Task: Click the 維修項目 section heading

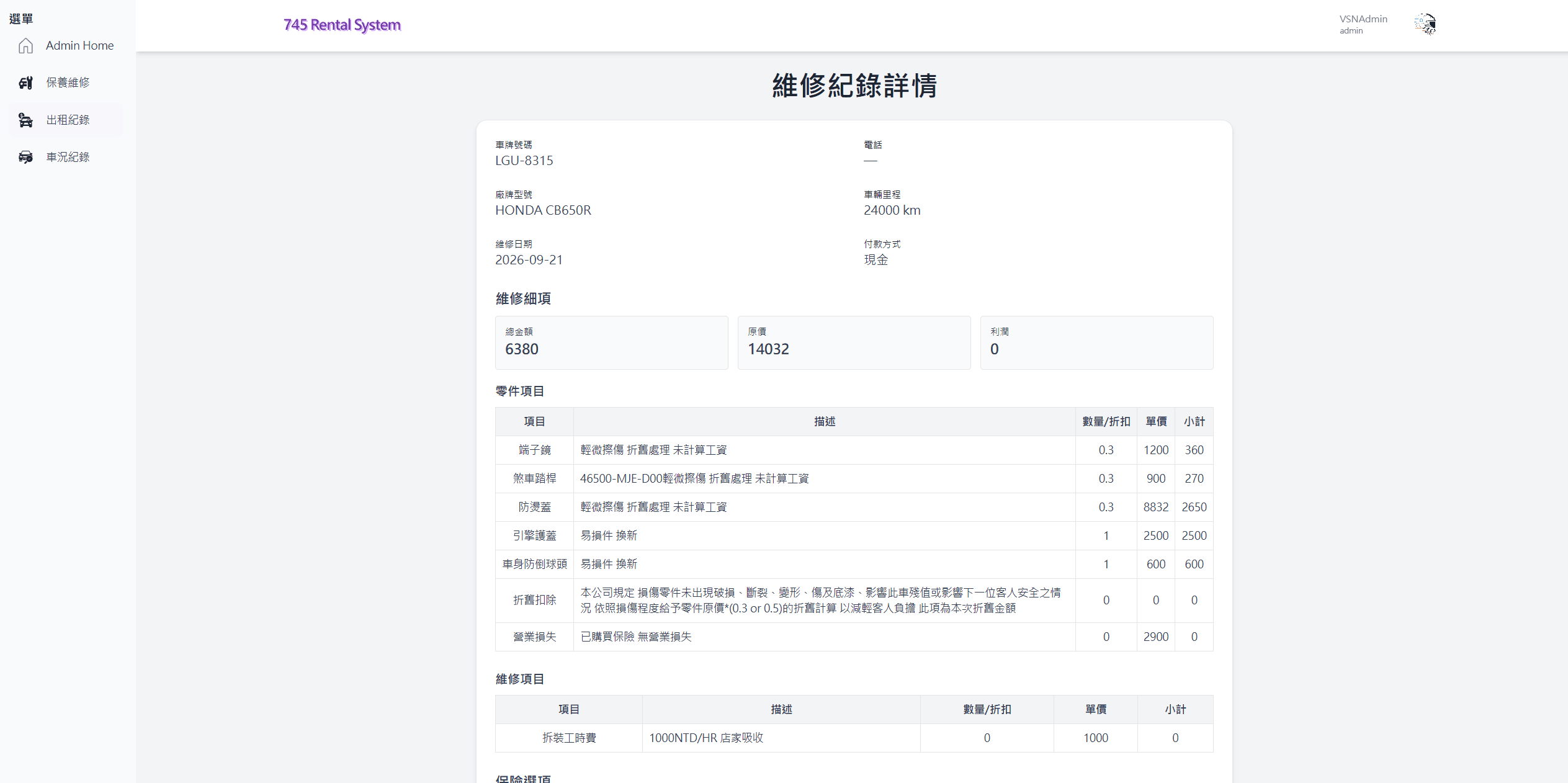Action: pos(520,679)
